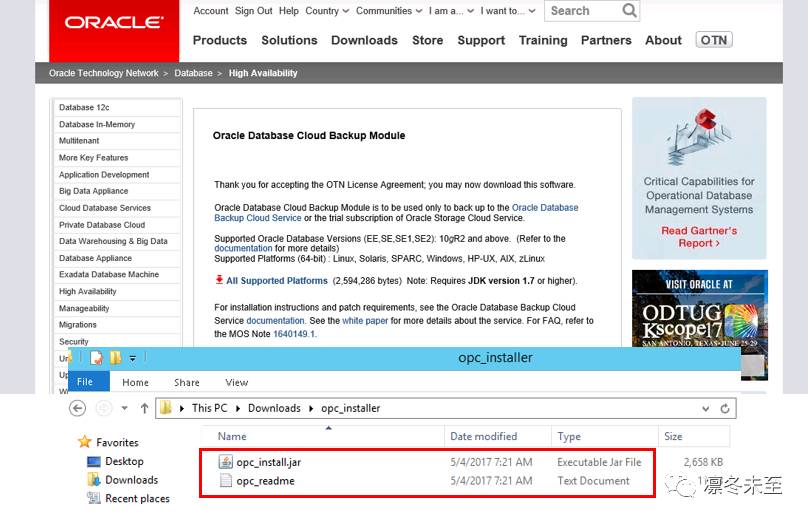This screenshot has height=520, width=808.
Task: Click the search magnifier icon
Action: click(629, 10)
